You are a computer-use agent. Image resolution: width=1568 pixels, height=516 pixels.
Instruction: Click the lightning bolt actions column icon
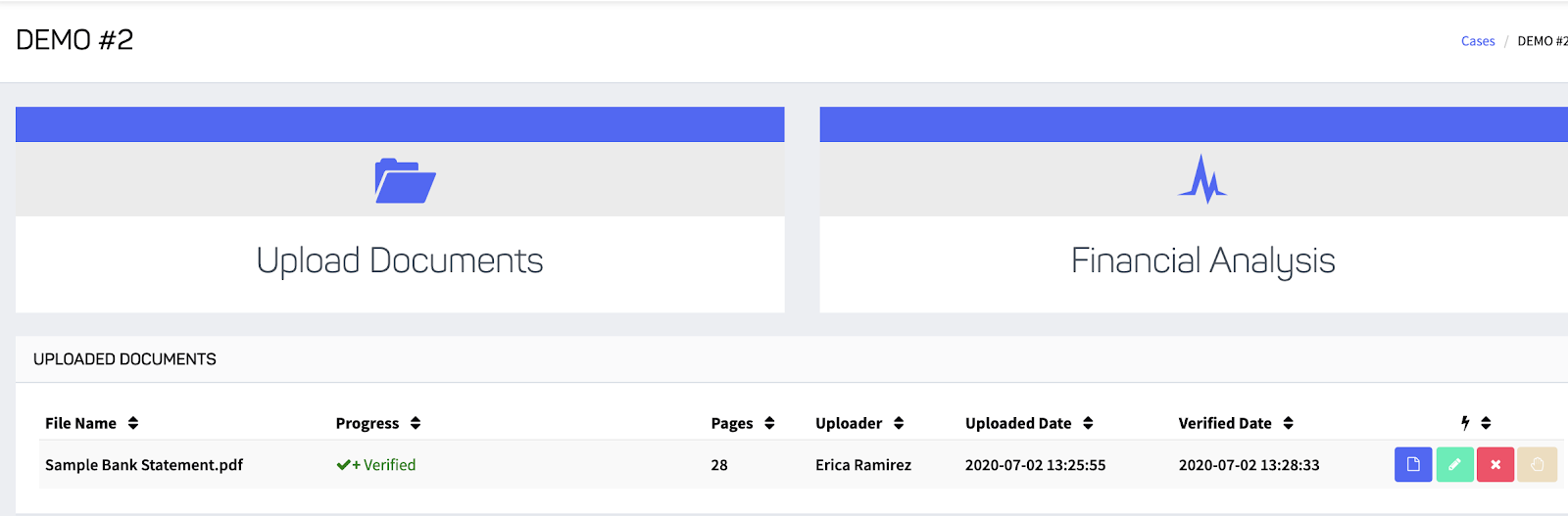tap(1465, 423)
